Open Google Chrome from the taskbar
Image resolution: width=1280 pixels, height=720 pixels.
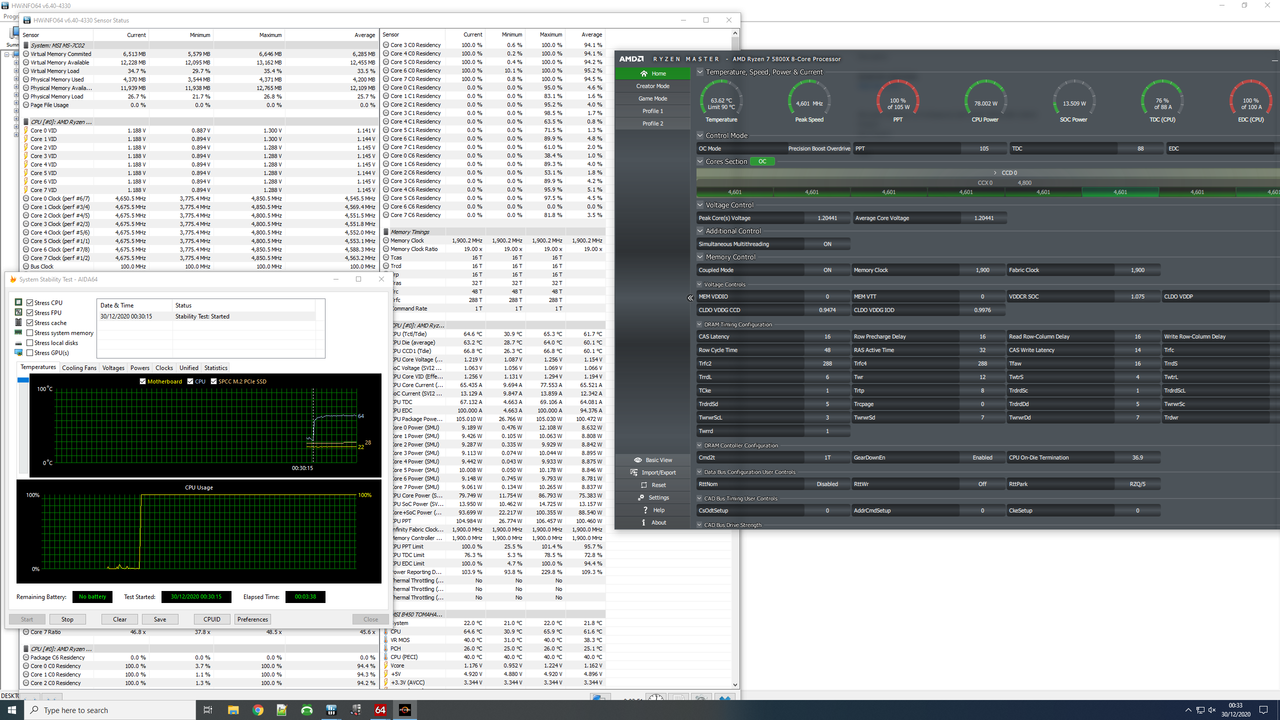click(x=258, y=710)
